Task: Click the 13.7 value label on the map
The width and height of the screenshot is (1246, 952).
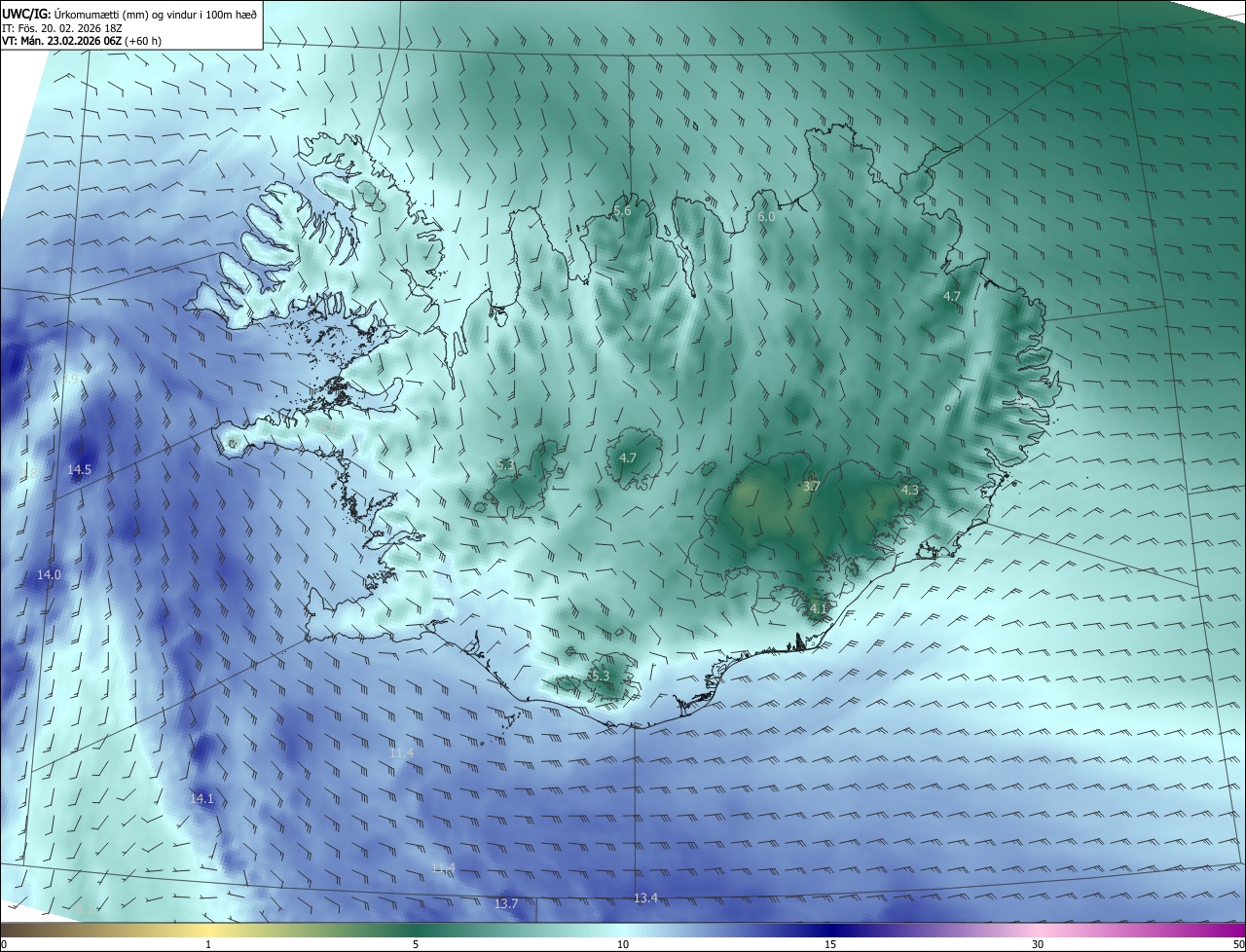Action: [x=506, y=904]
